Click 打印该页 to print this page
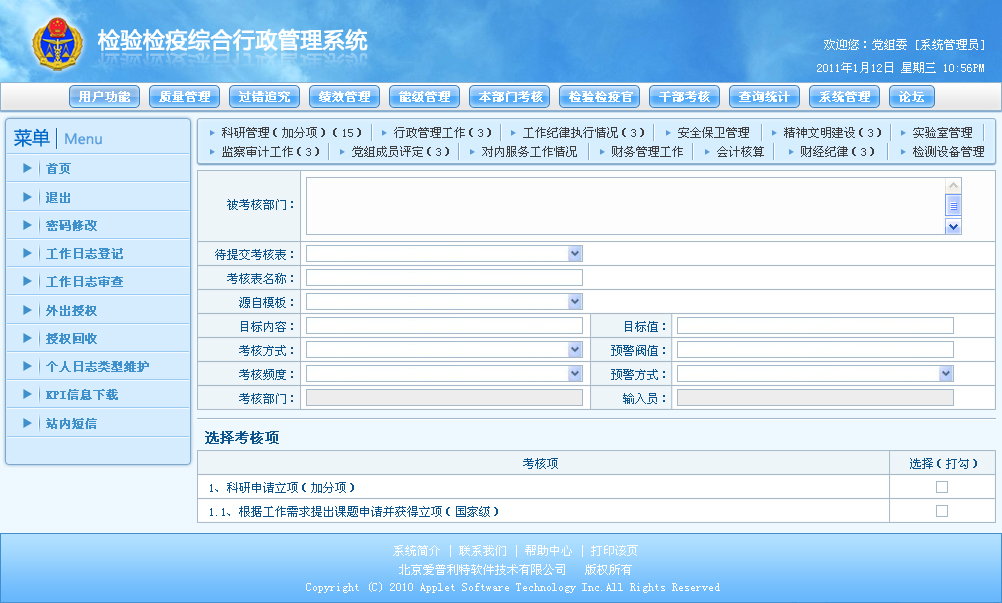This screenshot has width=1002, height=603. [616, 549]
